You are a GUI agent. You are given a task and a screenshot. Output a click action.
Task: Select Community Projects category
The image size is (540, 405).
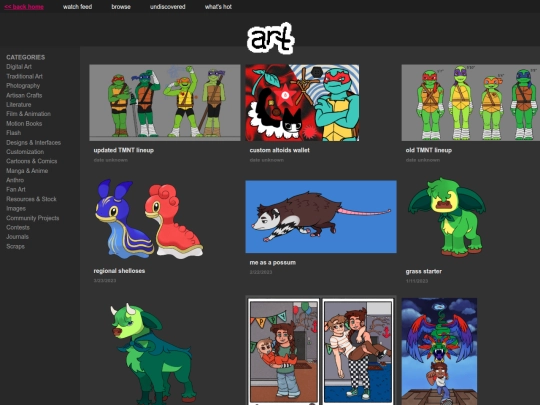pos(33,218)
